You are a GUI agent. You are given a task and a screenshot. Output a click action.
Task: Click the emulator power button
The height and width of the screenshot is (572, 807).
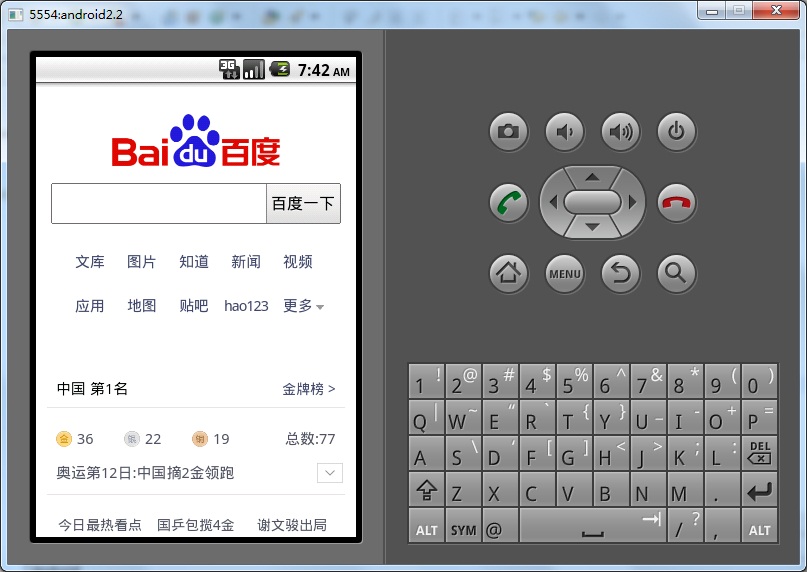677,132
